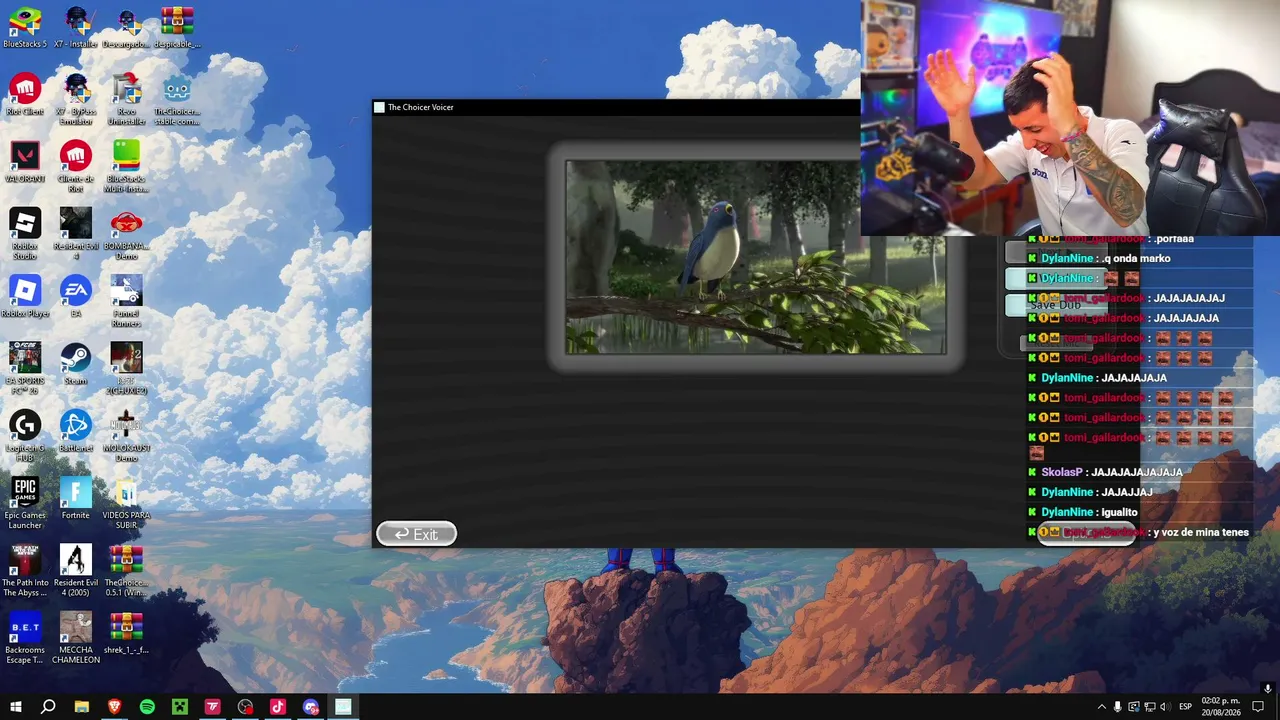Image resolution: width=1280 pixels, height=720 pixels.
Task: Open the taskbar clock showing 02:02 p. m.
Action: 1221,707
